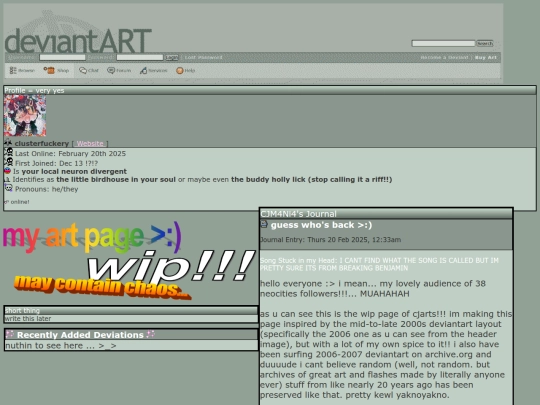Click the Browse icon in the navigation bar
The width and height of the screenshot is (540, 405).
click(x=13, y=70)
